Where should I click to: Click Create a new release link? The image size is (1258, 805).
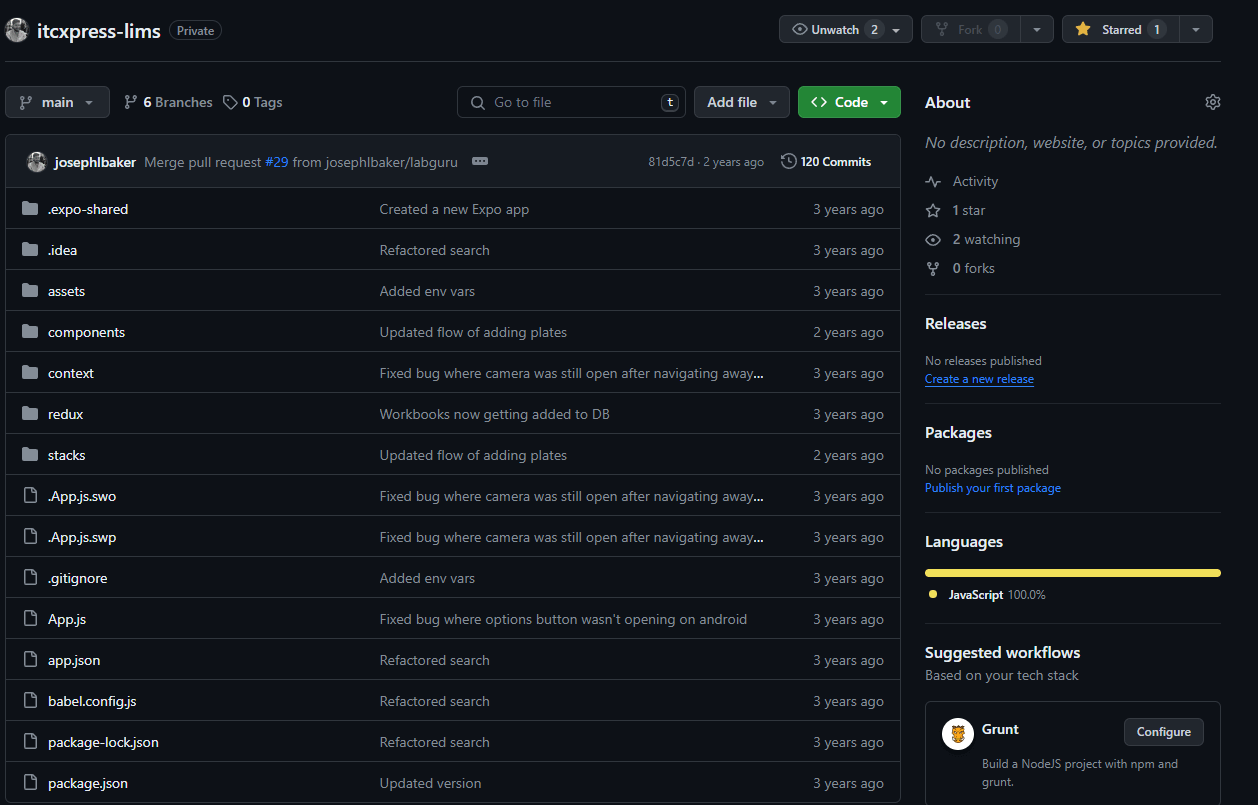[x=979, y=379]
